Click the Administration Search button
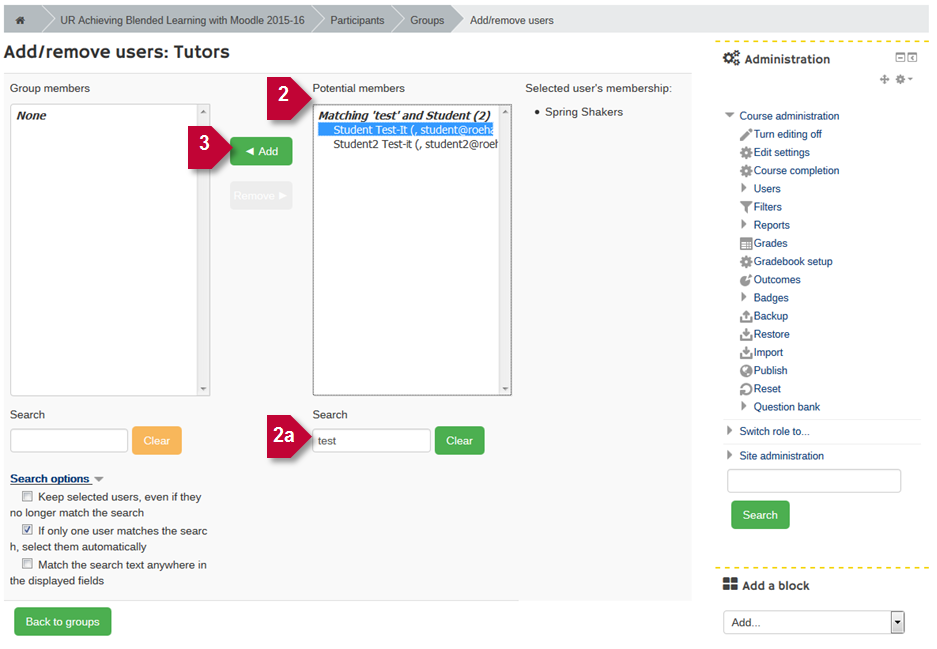 pos(760,515)
